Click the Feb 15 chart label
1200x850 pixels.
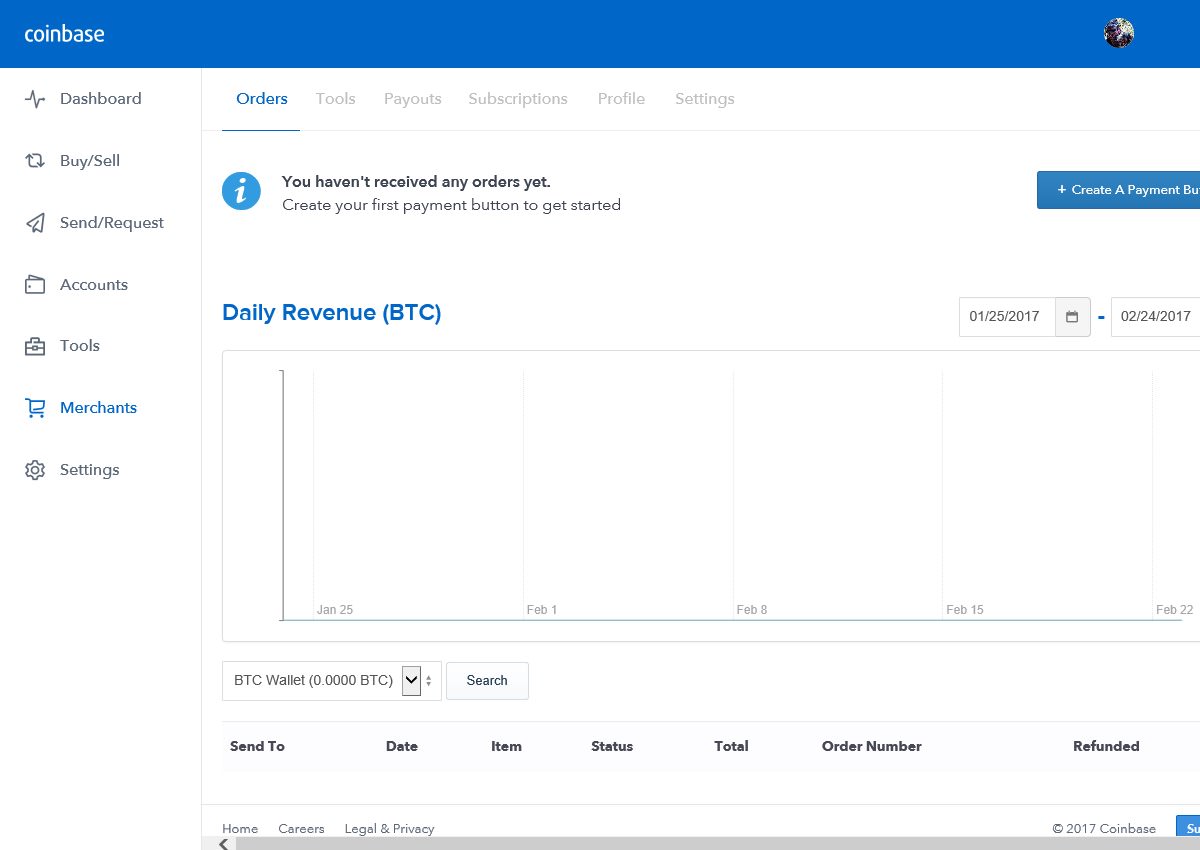coord(965,610)
